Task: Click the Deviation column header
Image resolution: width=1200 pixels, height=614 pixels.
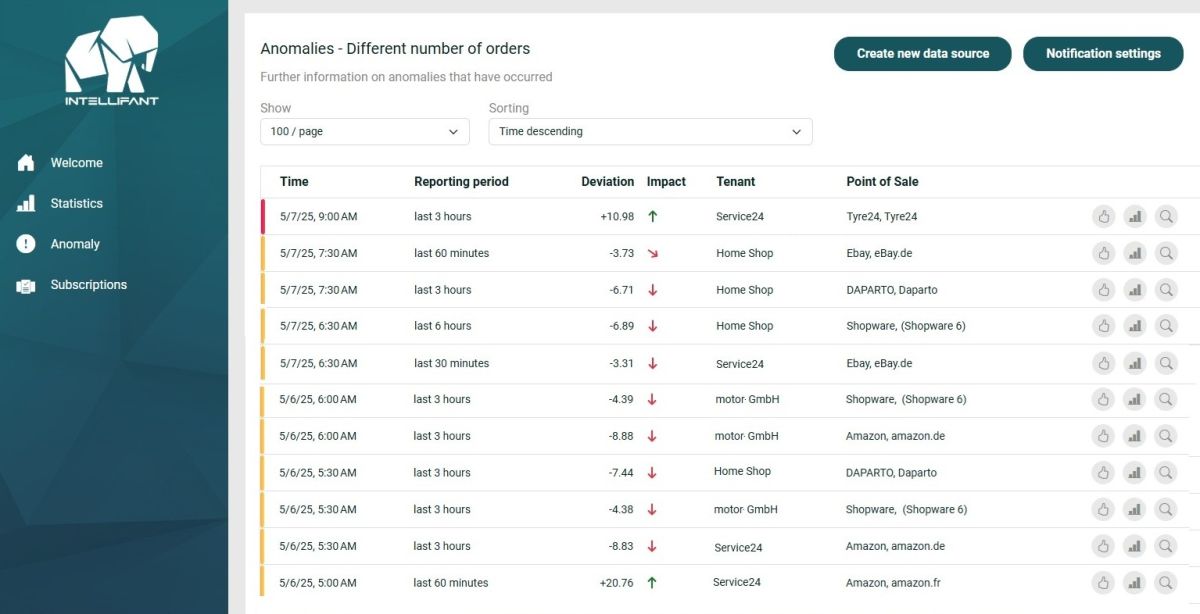Action: pos(607,182)
